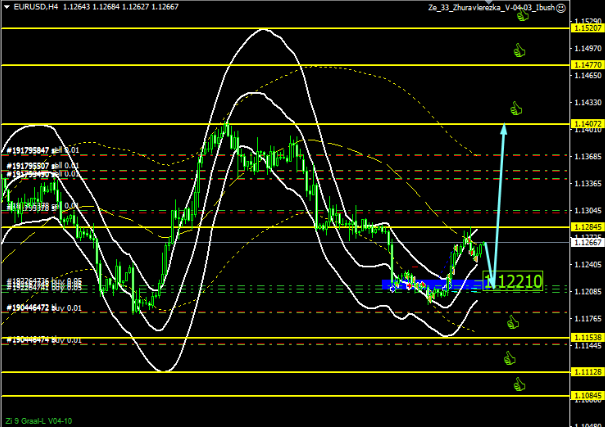Click the 1.12667 current price marker

point(587,243)
